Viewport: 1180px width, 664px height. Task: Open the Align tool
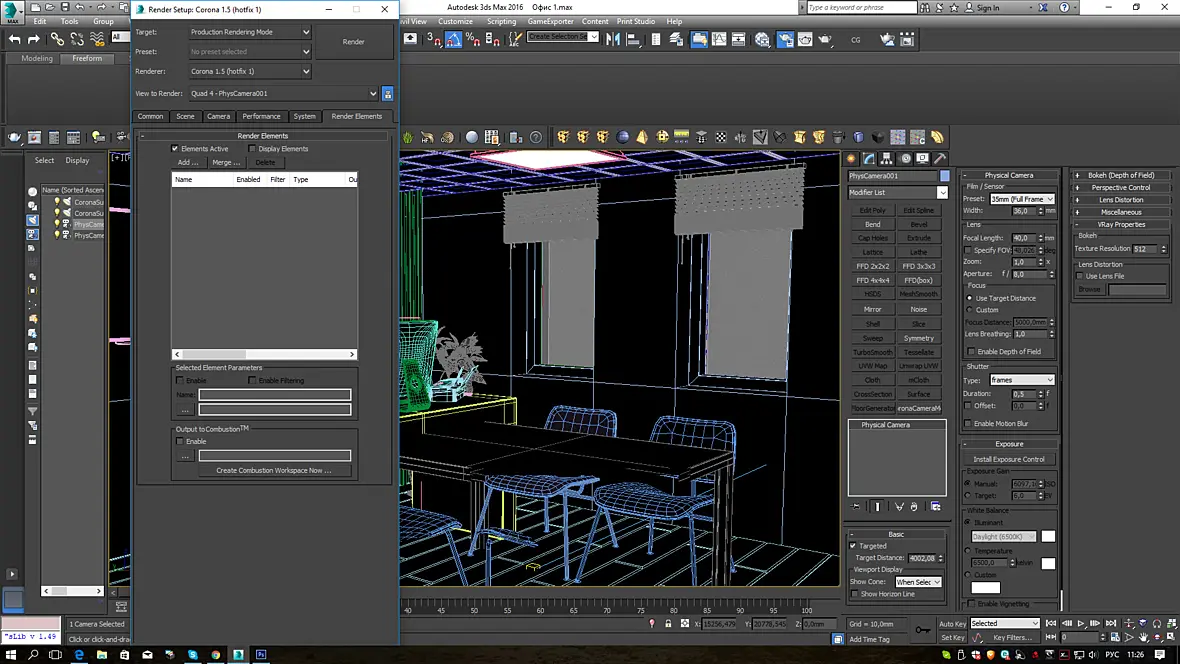point(634,39)
